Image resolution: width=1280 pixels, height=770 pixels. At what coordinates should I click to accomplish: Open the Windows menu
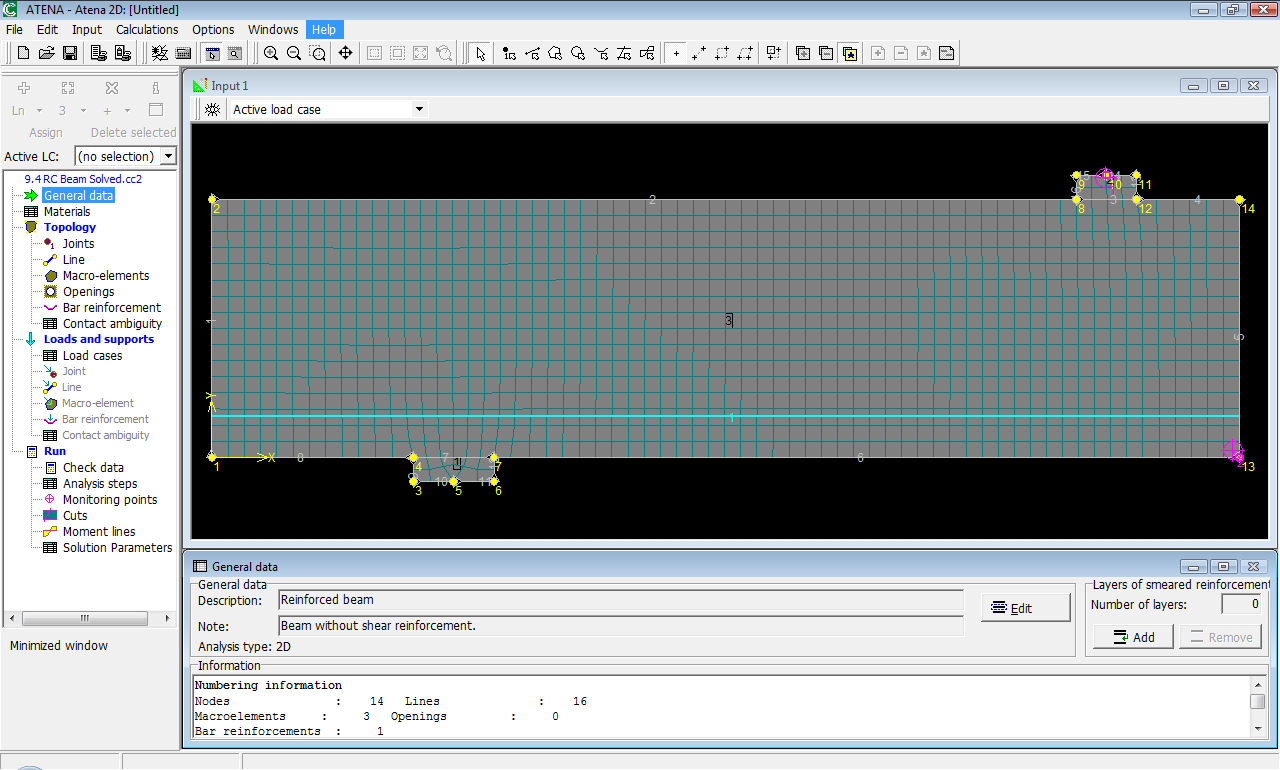273,29
